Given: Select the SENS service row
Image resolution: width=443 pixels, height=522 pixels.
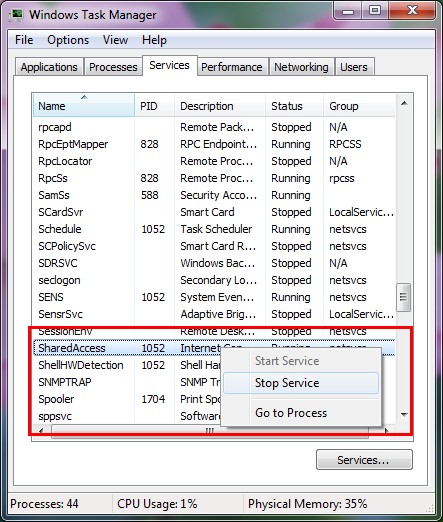Looking at the screenshot, I should [x=214, y=297].
